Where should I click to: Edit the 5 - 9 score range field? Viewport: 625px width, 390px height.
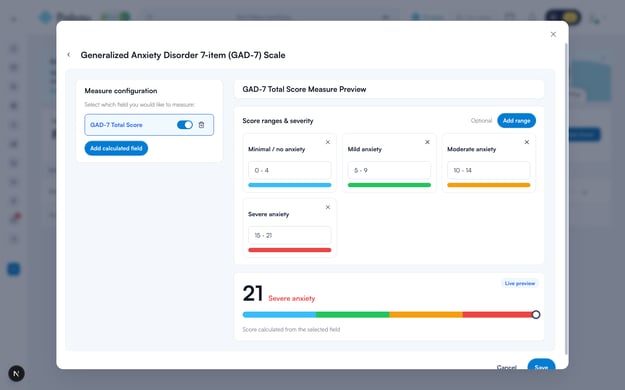tap(389, 170)
